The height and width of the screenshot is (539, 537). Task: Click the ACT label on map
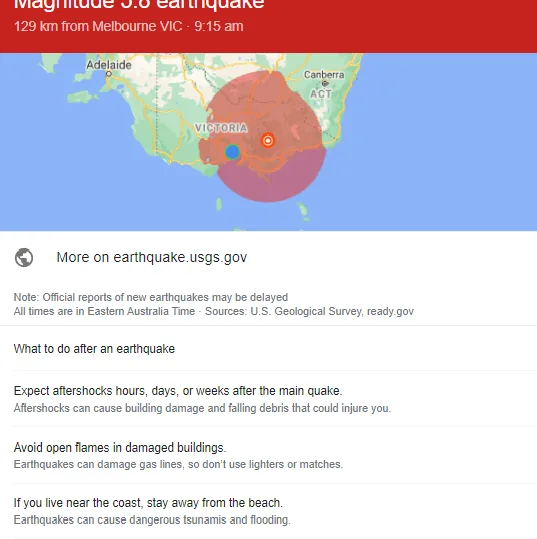point(321,94)
